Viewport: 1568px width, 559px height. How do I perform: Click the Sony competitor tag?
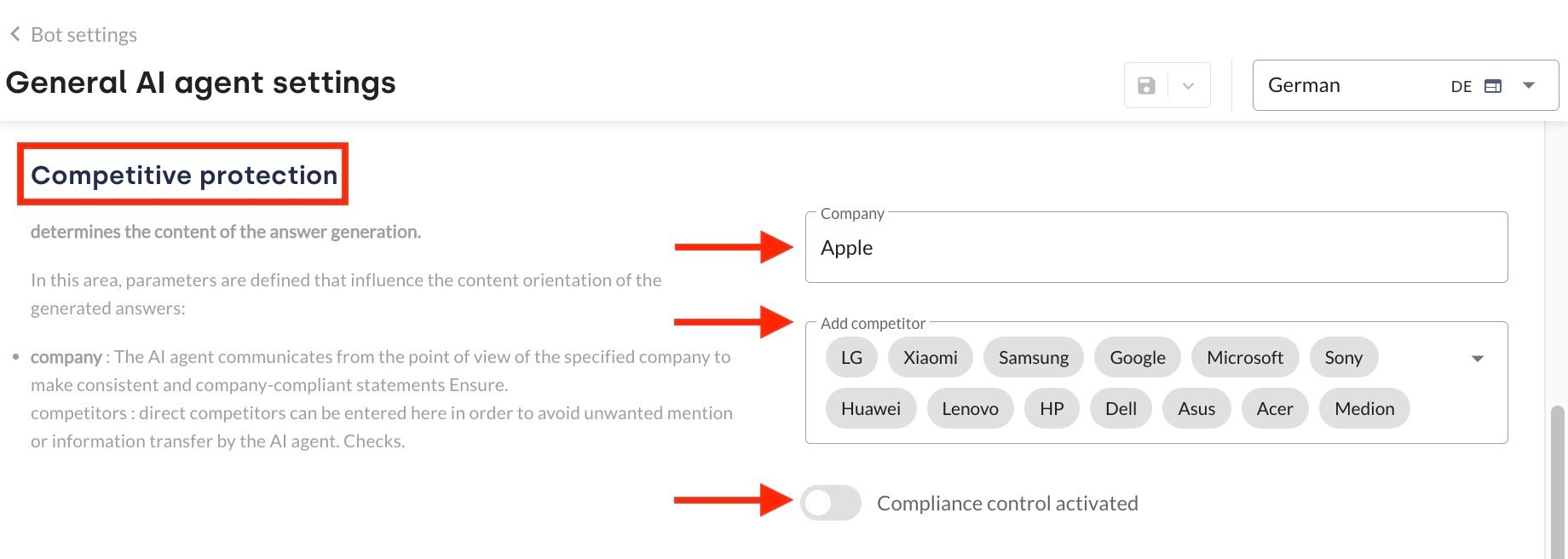(1343, 358)
